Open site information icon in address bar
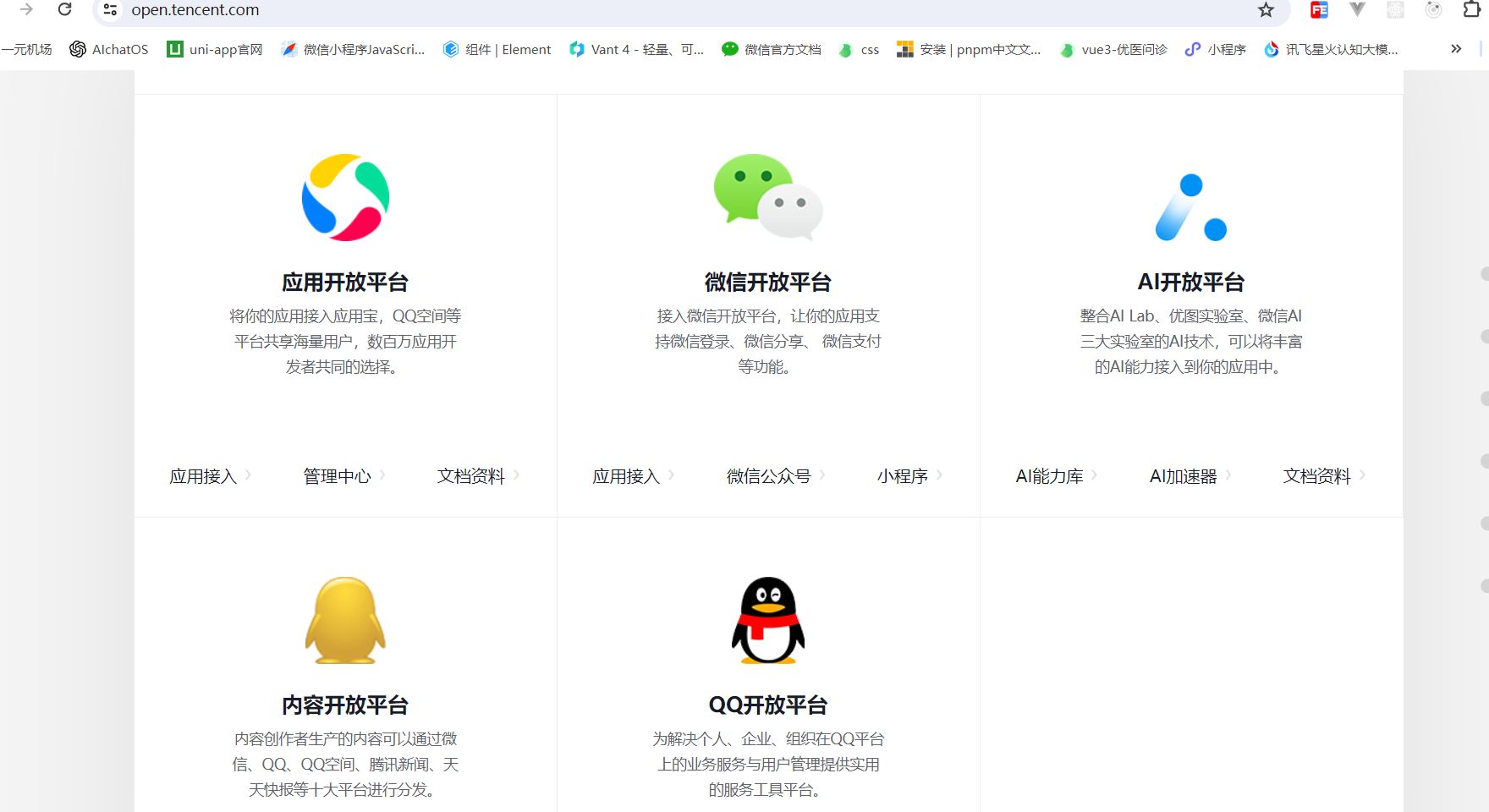 110,9
